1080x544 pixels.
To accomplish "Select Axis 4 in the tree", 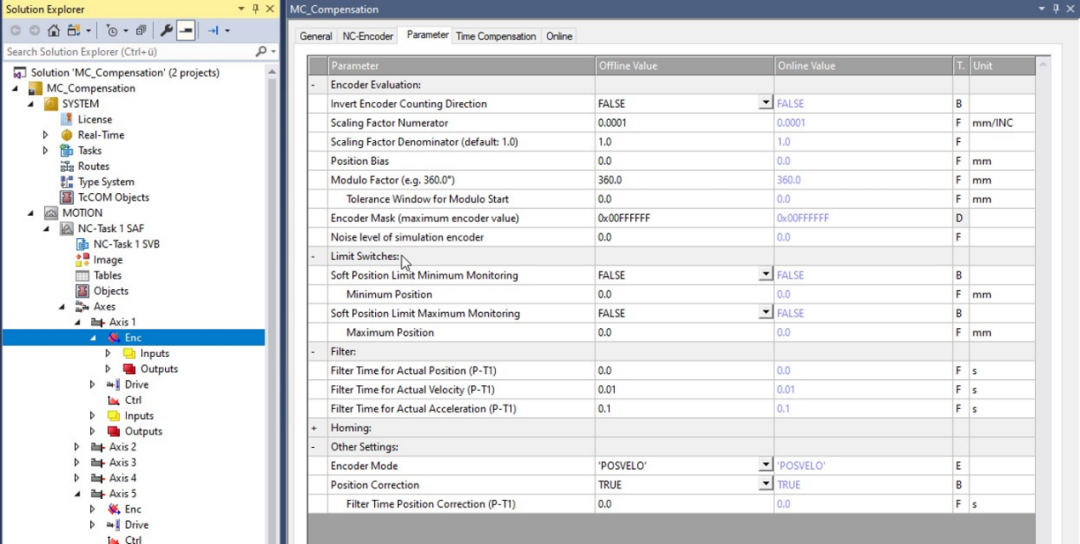I will [123, 478].
